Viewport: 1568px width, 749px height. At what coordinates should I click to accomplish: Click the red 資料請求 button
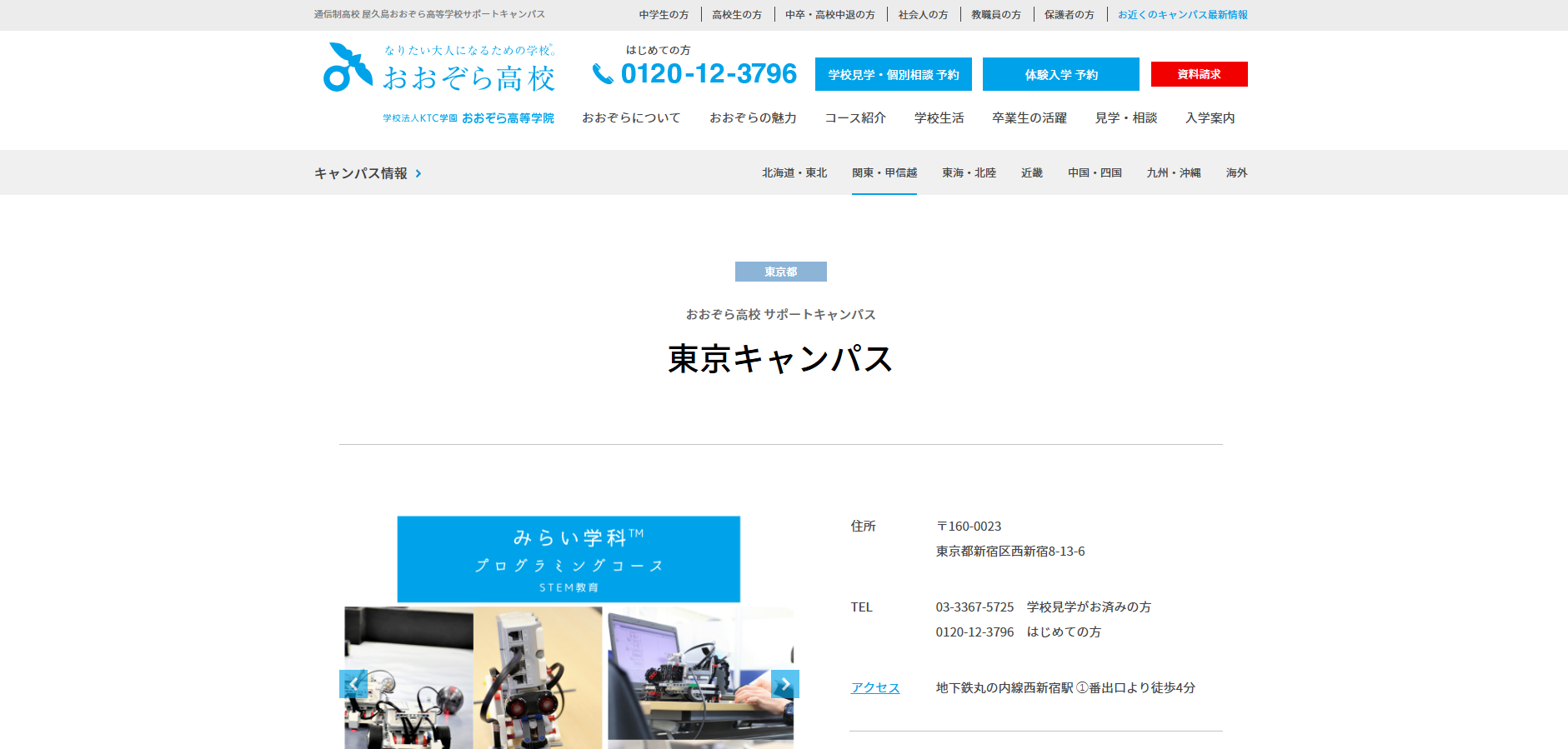pos(1199,74)
